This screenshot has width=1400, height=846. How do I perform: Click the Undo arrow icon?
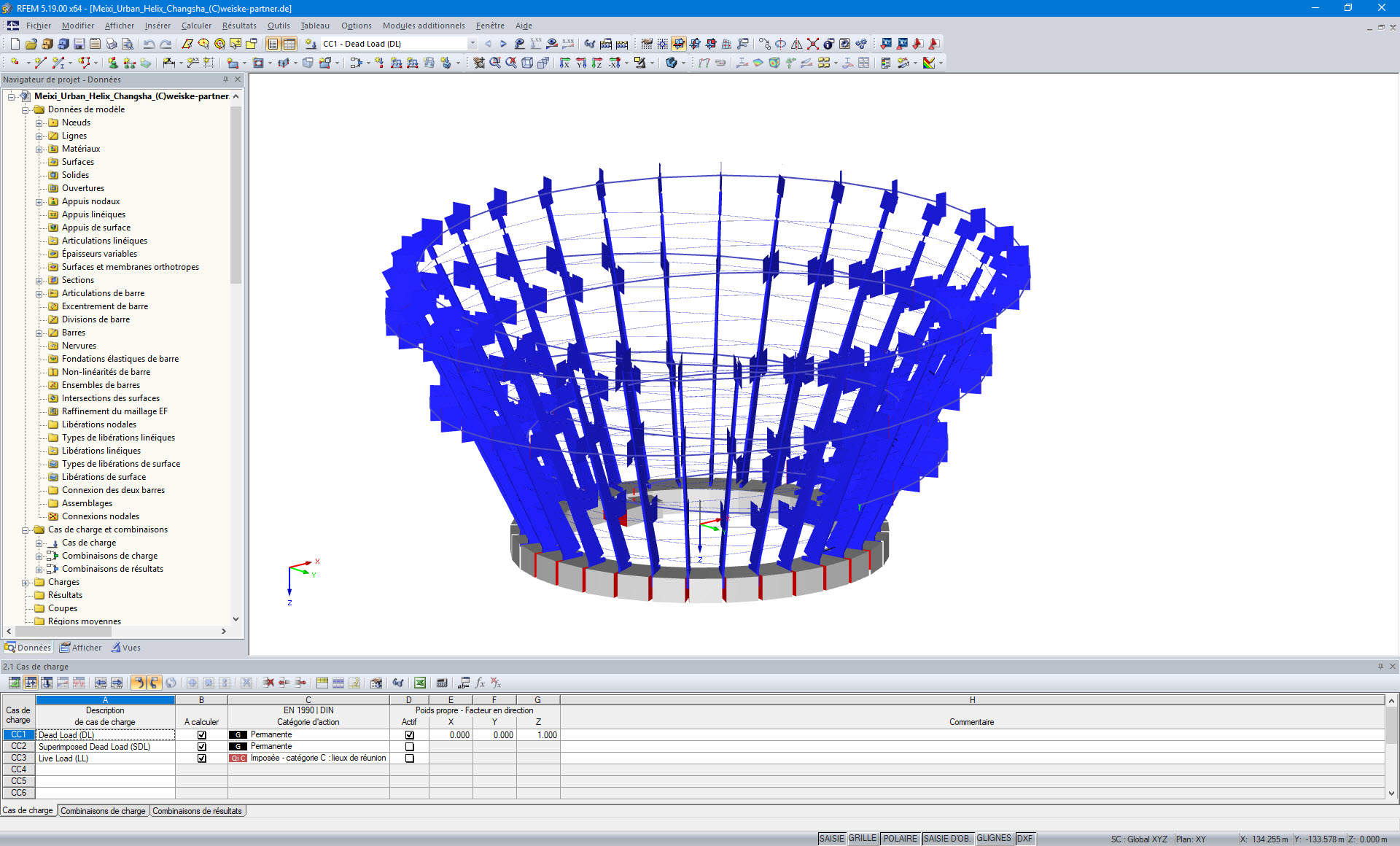coord(149,44)
